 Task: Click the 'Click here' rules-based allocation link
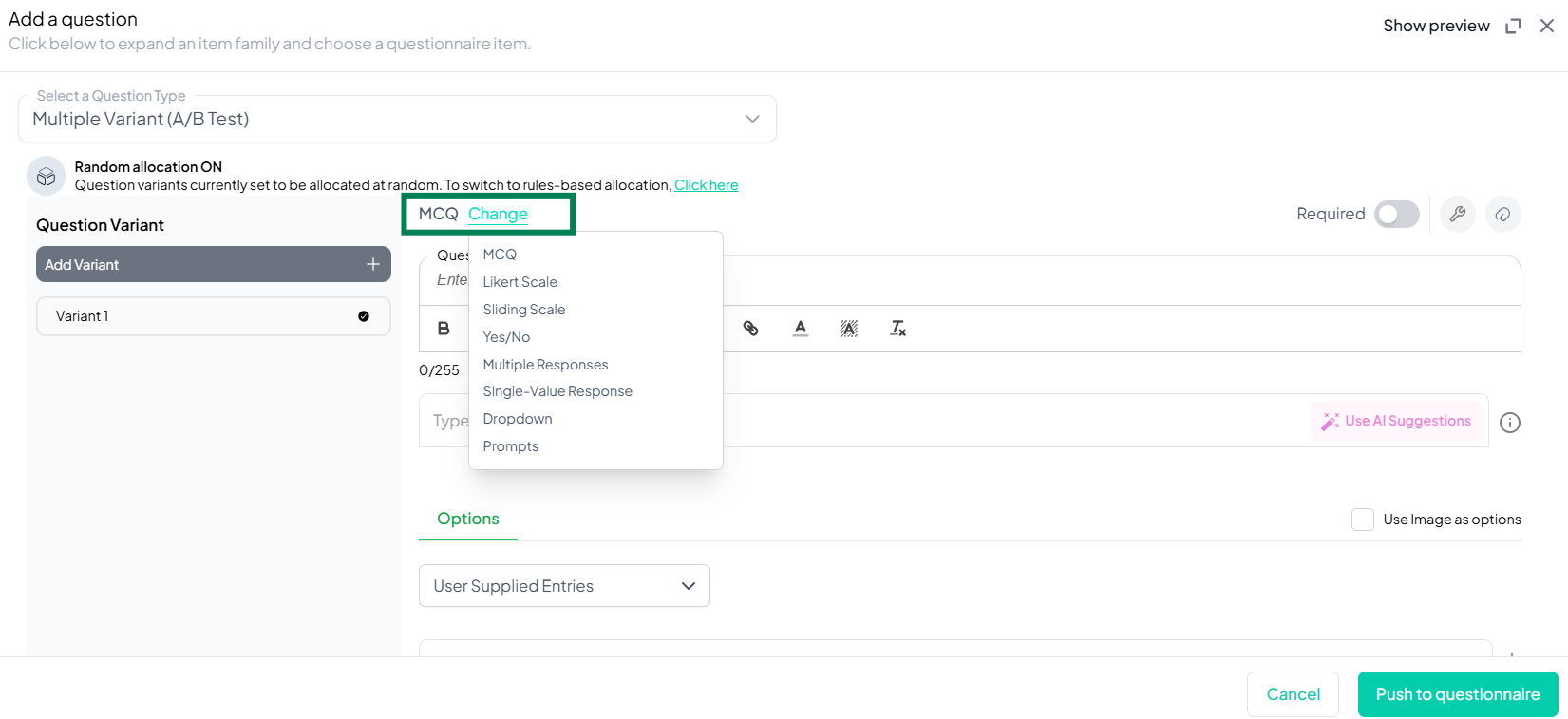click(706, 185)
